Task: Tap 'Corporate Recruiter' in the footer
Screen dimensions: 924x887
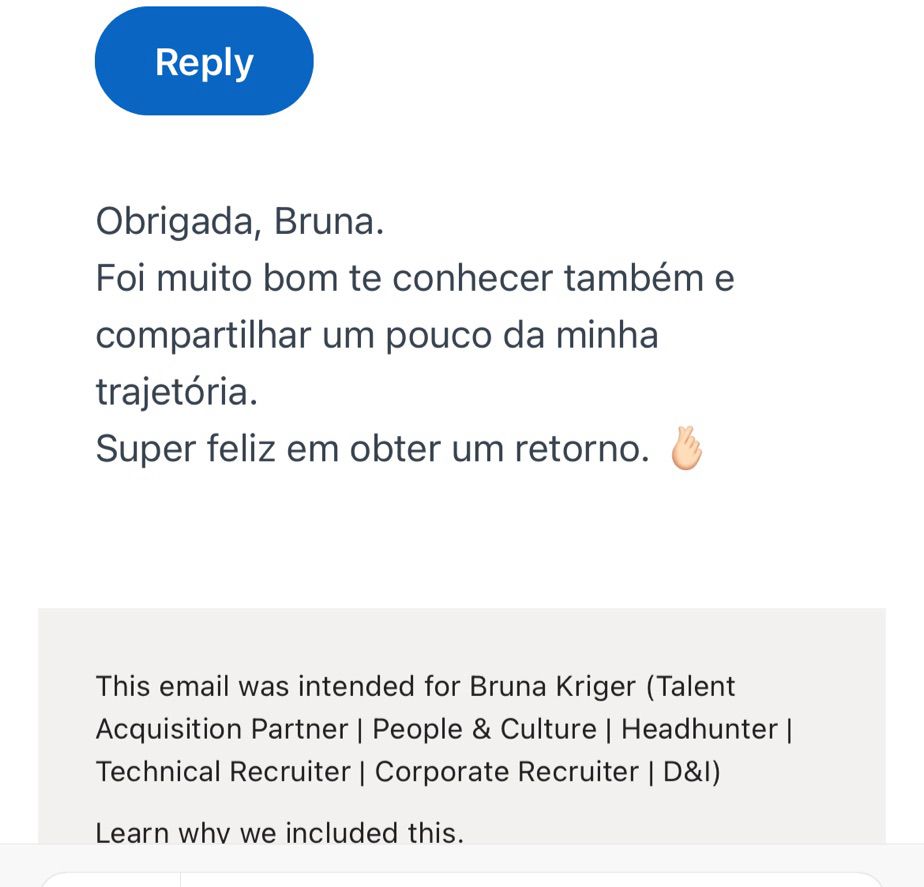Action: point(507,771)
